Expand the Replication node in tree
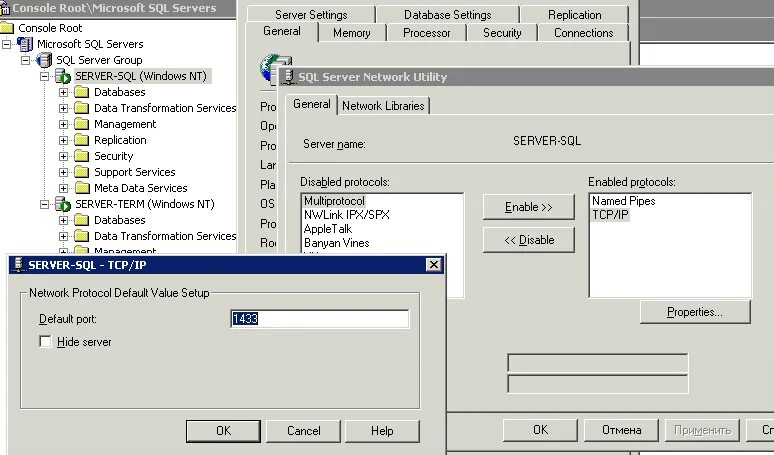 click(63, 140)
